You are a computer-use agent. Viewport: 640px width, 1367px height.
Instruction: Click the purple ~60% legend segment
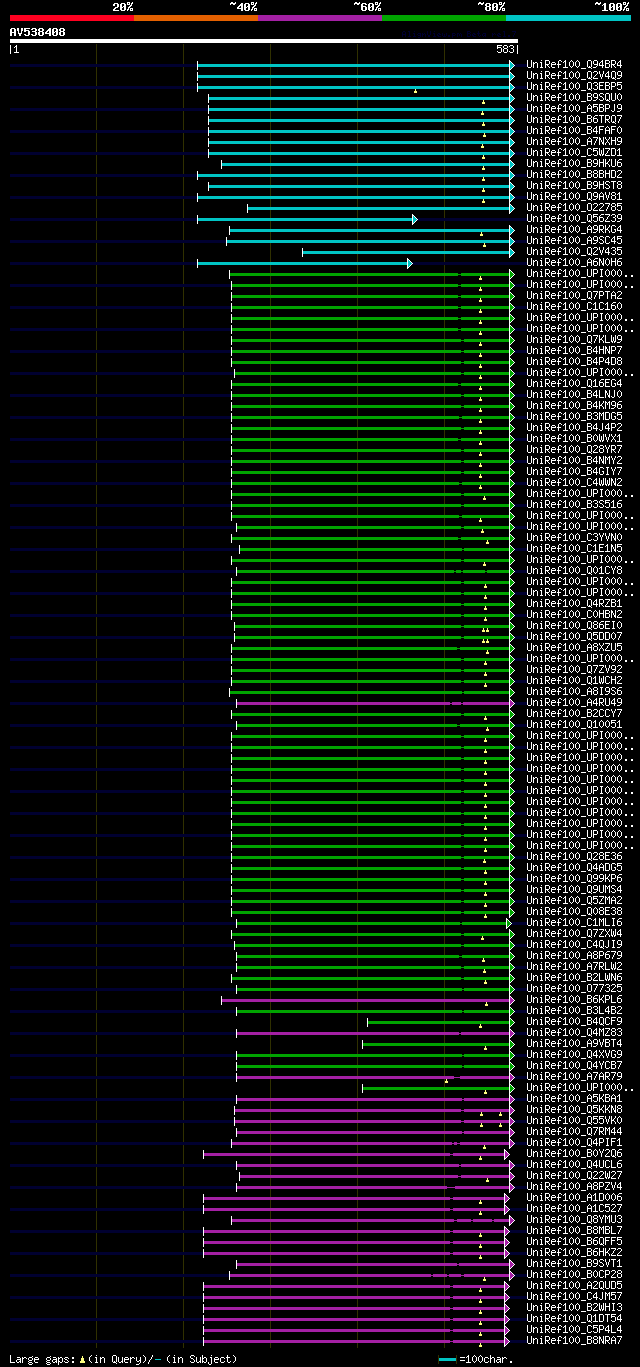point(320,18)
